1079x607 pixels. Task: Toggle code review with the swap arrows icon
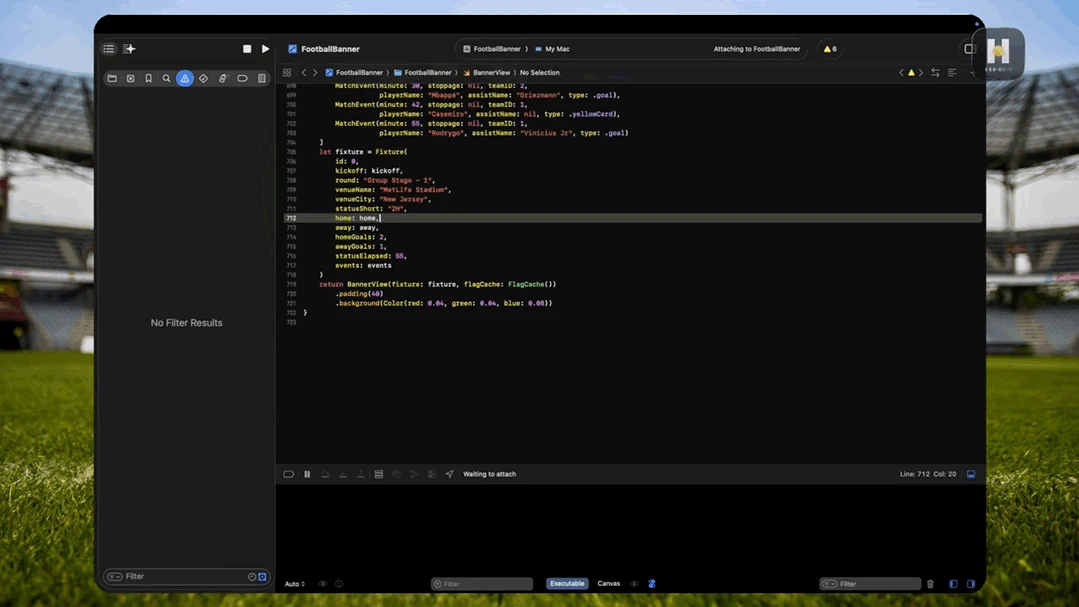click(x=935, y=72)
